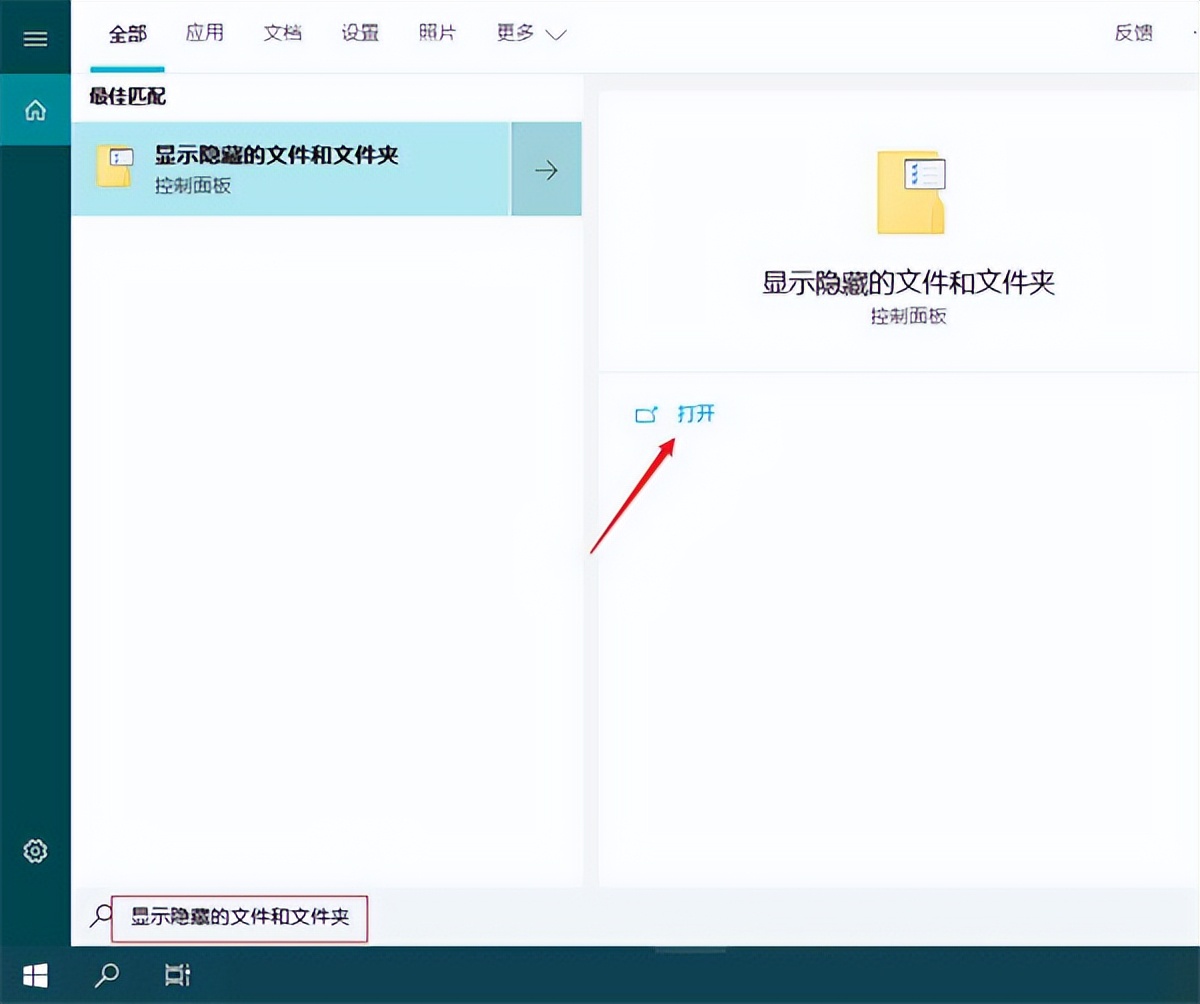Click the open icon left of 打开
1200x1004 pixels.
tap(646, 414)
